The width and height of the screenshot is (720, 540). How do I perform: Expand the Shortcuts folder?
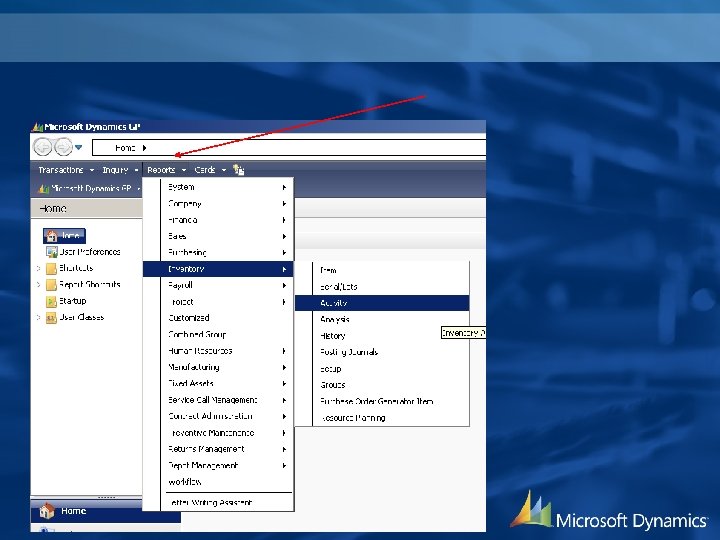[39, 268]
